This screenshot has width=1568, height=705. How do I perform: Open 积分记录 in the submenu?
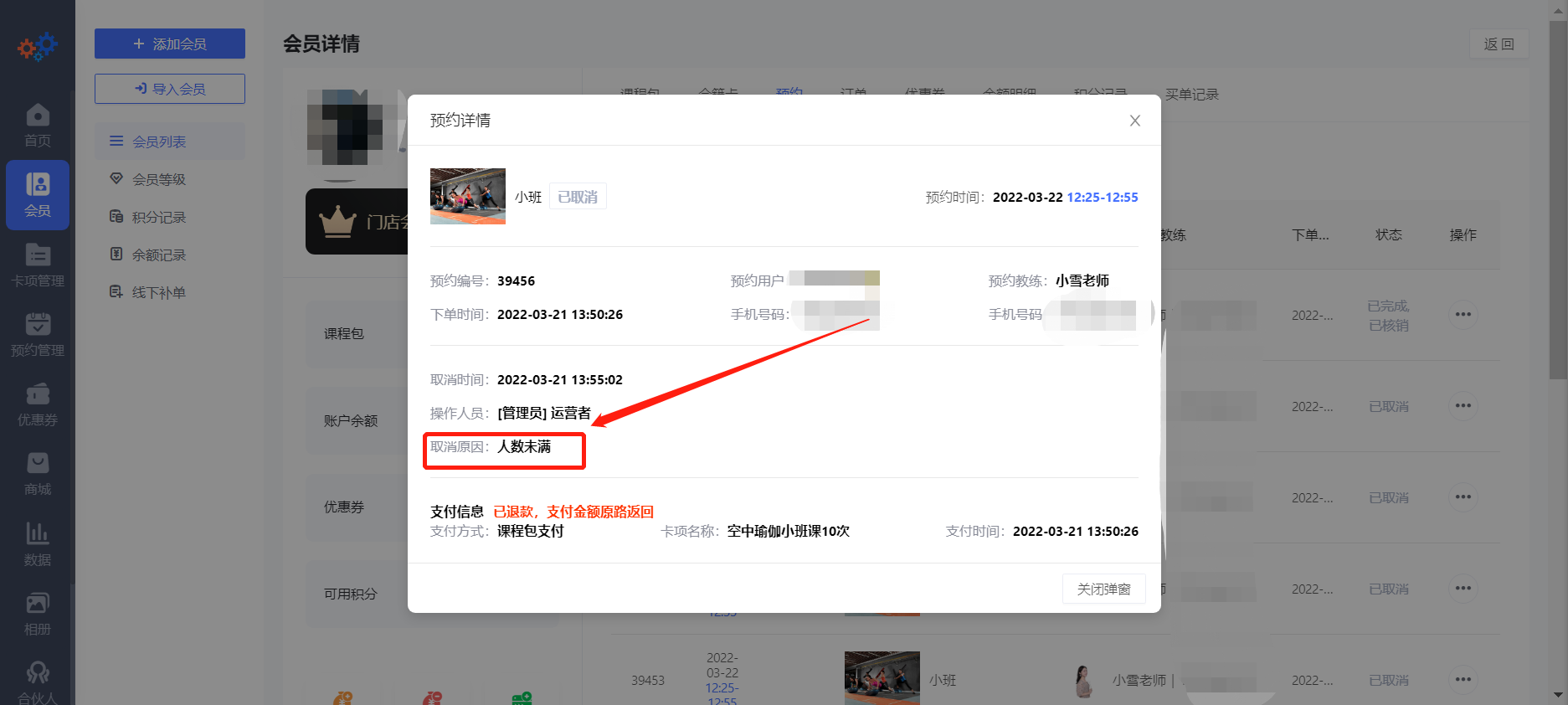159,217
